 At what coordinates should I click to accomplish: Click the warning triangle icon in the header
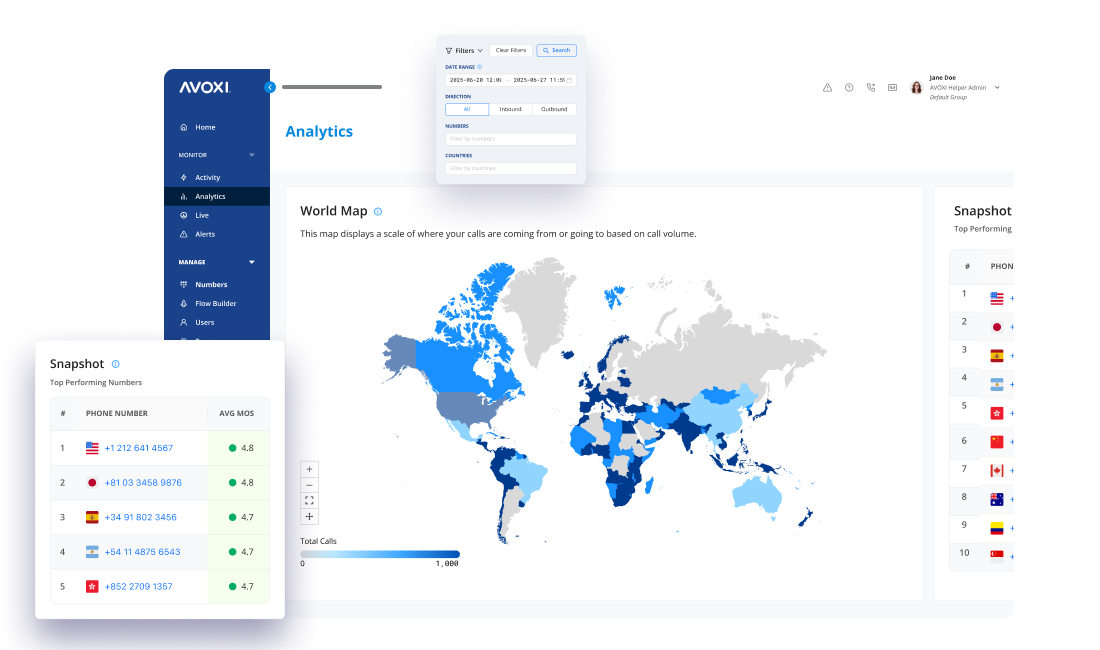coord(827,87)
